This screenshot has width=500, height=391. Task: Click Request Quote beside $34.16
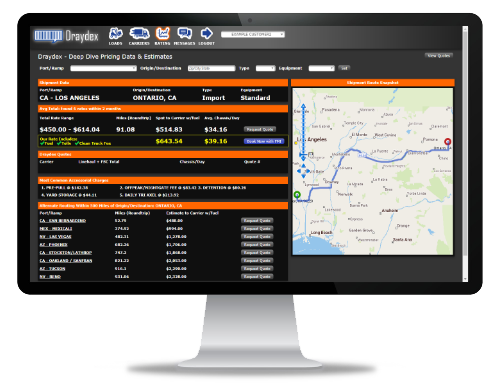[260, 129]
